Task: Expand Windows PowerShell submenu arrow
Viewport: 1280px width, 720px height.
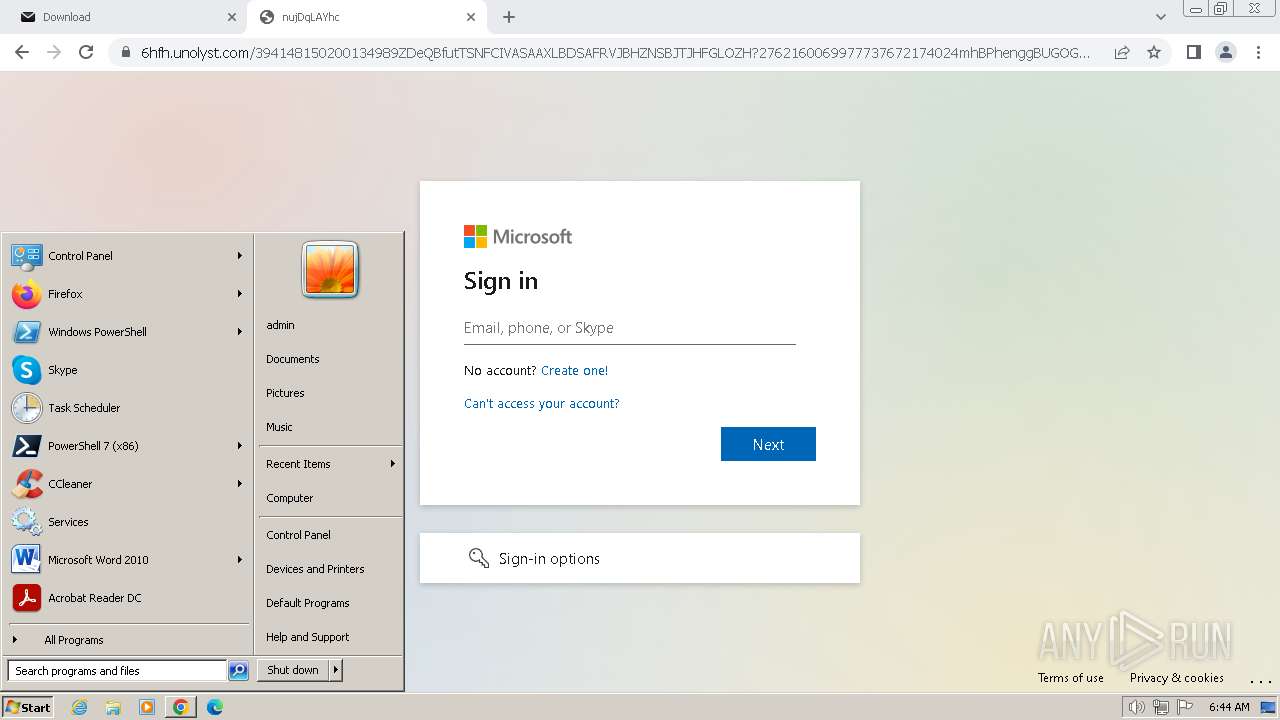Action: click(240, 332)
